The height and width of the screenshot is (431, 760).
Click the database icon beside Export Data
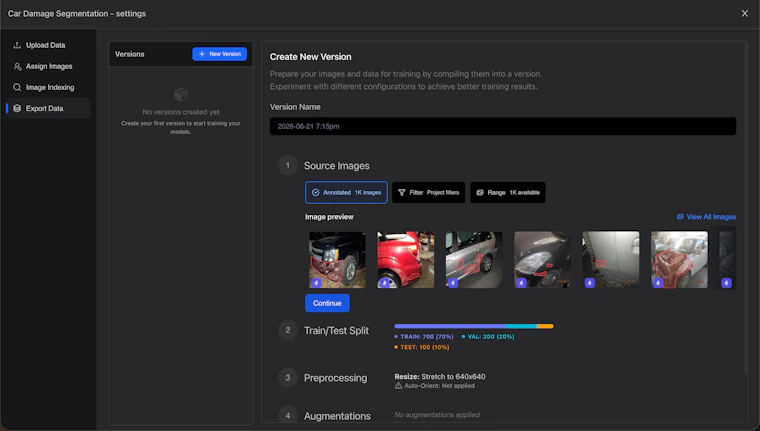[x=17, y=109]
